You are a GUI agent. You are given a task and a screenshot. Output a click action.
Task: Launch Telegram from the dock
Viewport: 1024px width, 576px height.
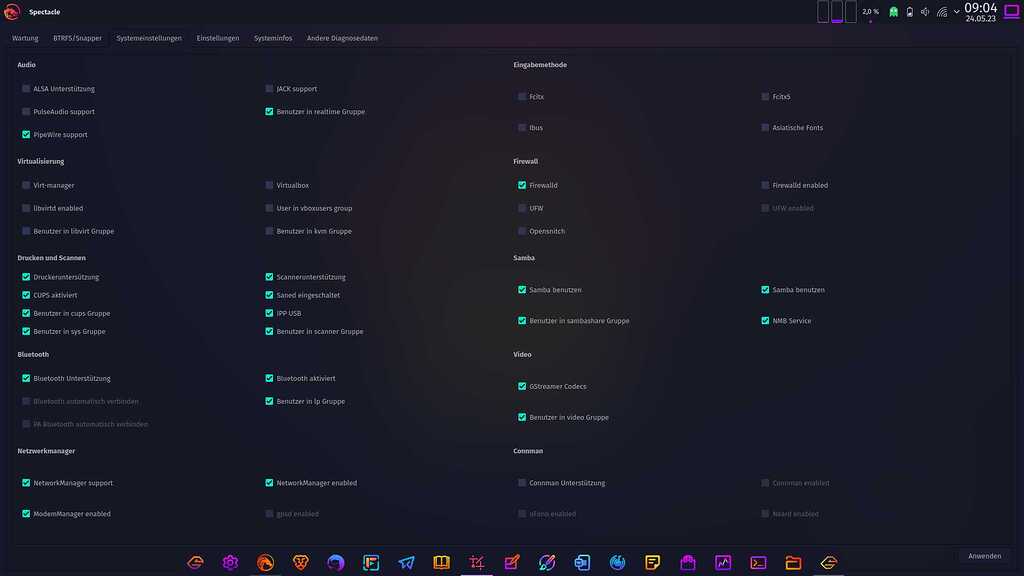(406, 562)
